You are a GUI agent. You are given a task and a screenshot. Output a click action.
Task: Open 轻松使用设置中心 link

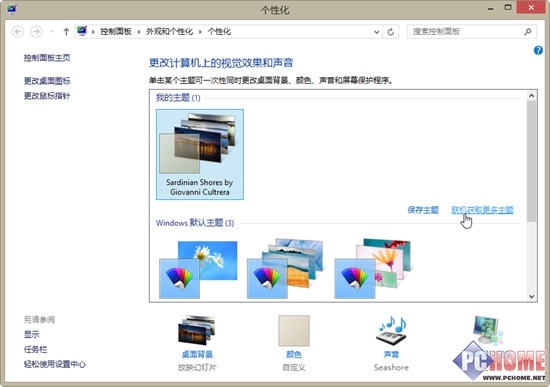click(55, 365)
